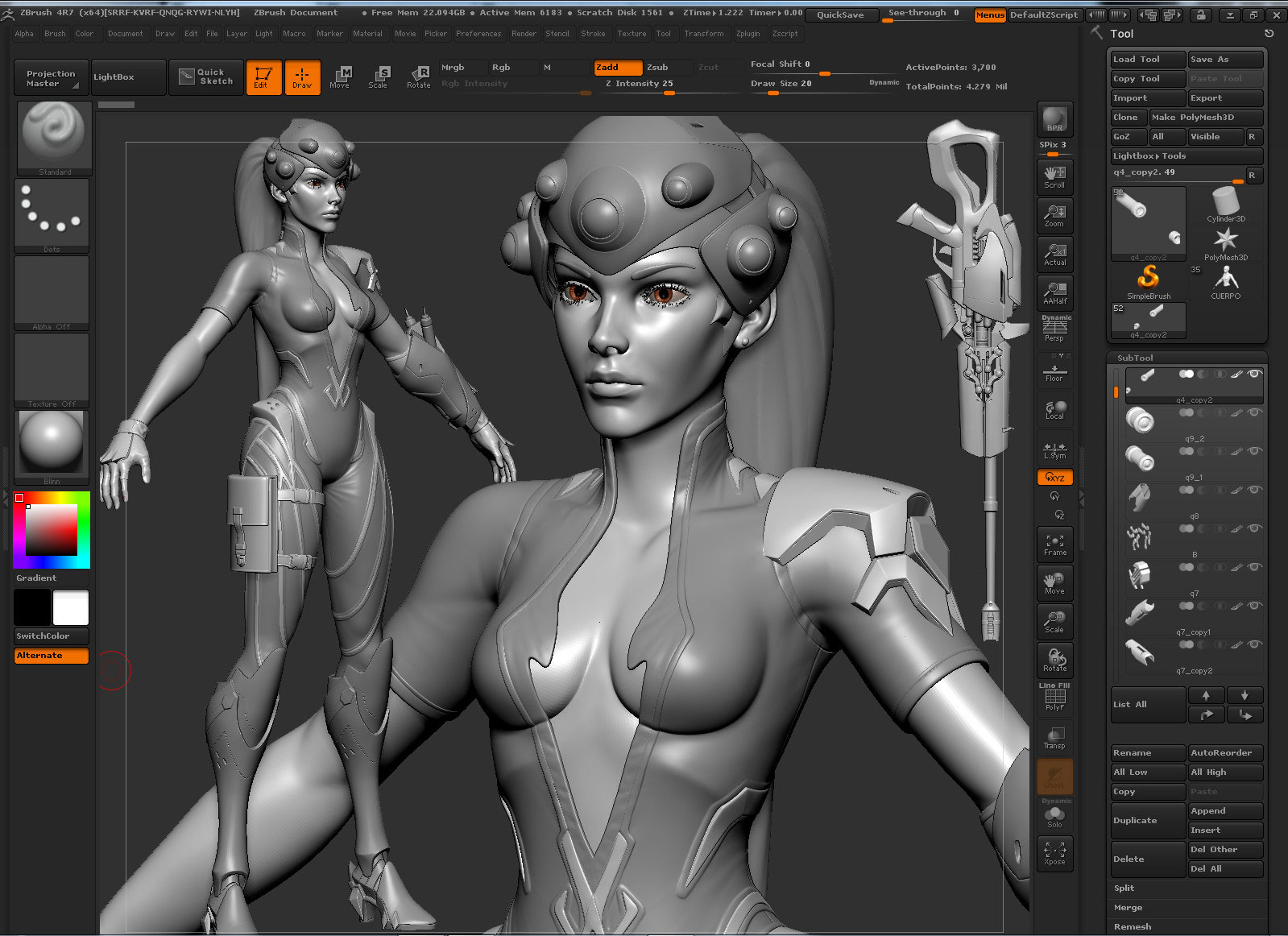This screenshot has width=1288, height=936.
Task: Open Quick Sketch
Action: coord(206,77)
